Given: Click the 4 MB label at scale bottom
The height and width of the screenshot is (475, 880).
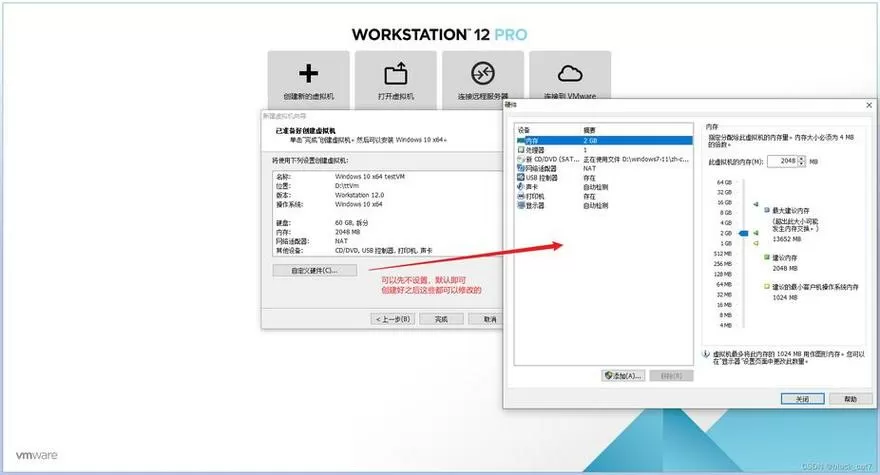Looking at the screenshot, I should click(726, 325).
